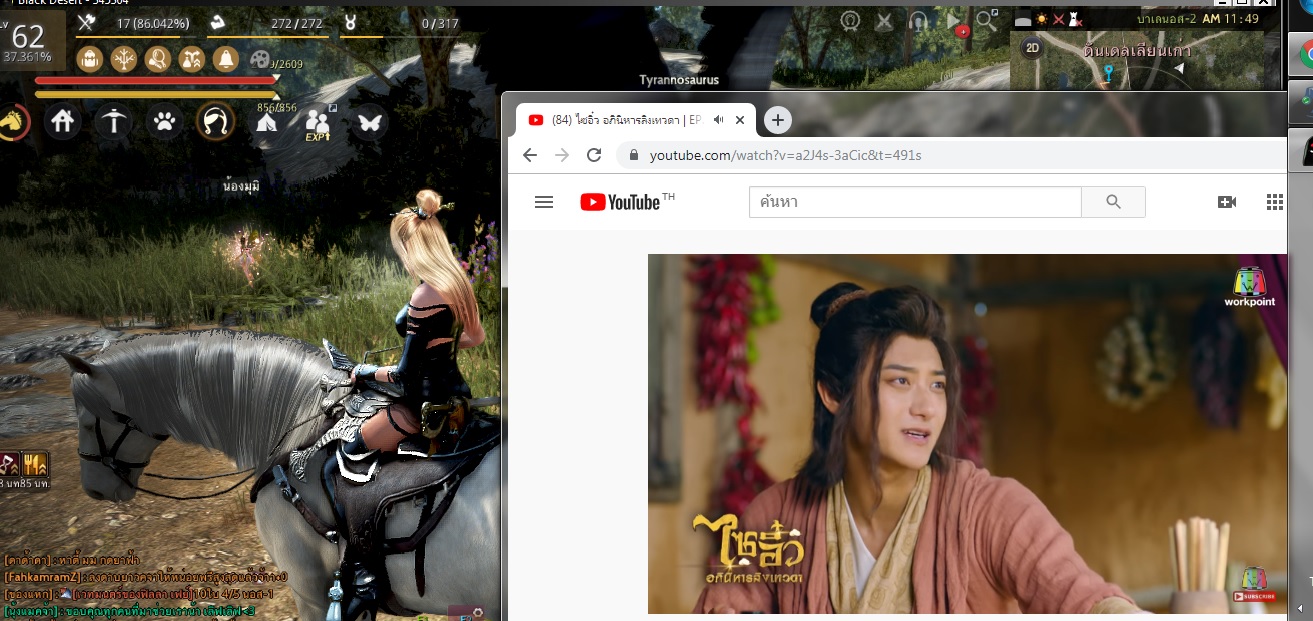Screen dimensions: 1313x621
Task: Click the FahkamramZ name in game chat
Action: tap(43, 577)
